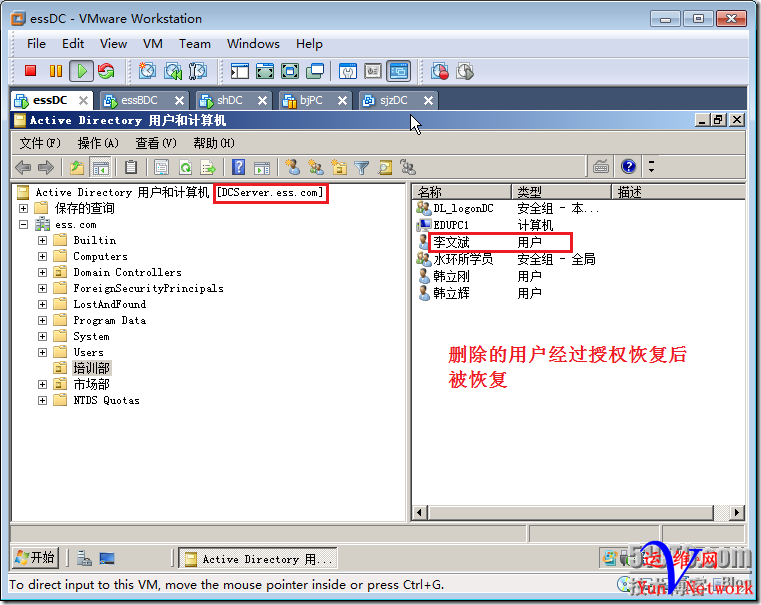Viewport: 761px width, 605px height.
Task: Toggle VMware sidebar view icon
Action: 239,71
